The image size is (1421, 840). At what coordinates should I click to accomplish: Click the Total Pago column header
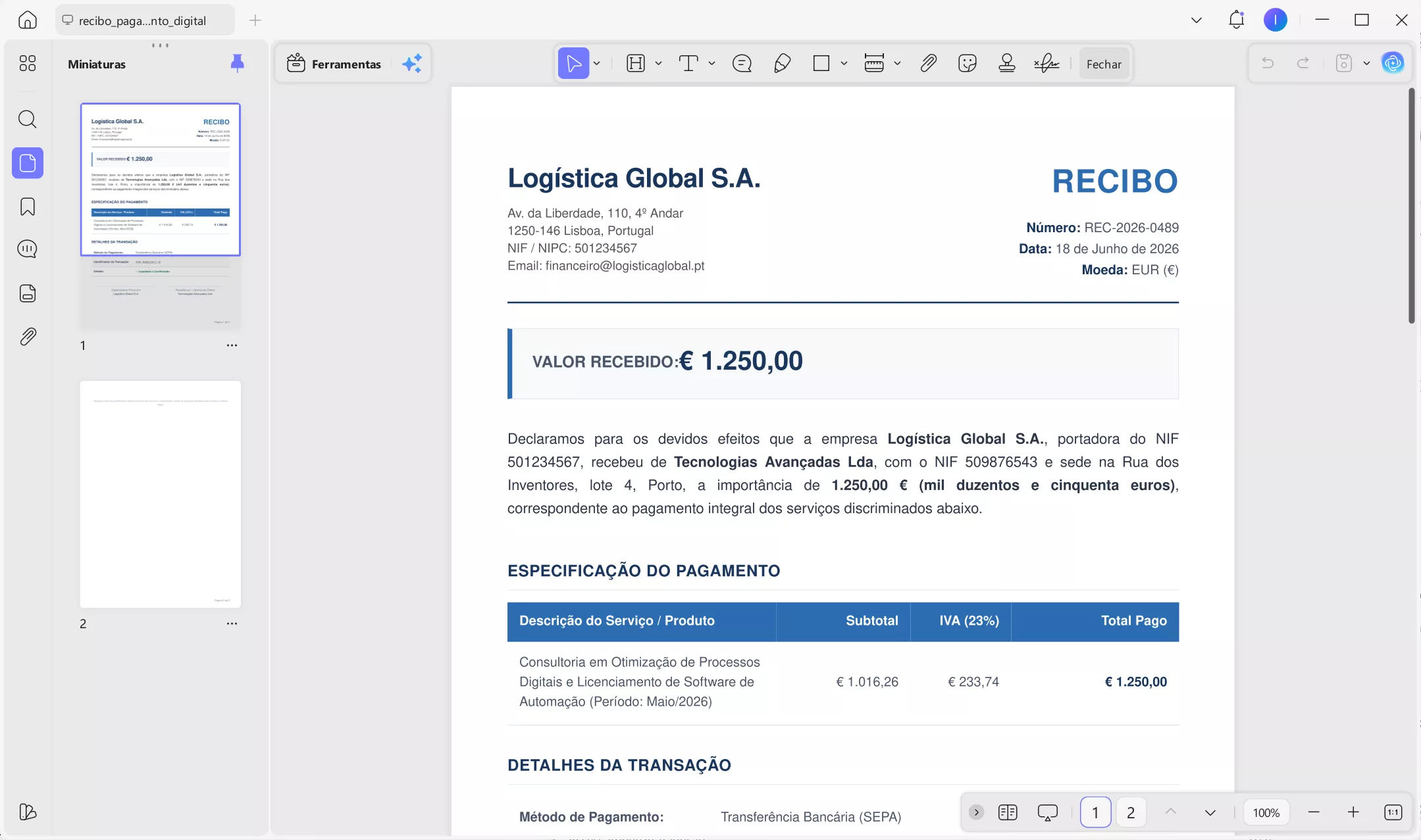(x=1133, y=621)
